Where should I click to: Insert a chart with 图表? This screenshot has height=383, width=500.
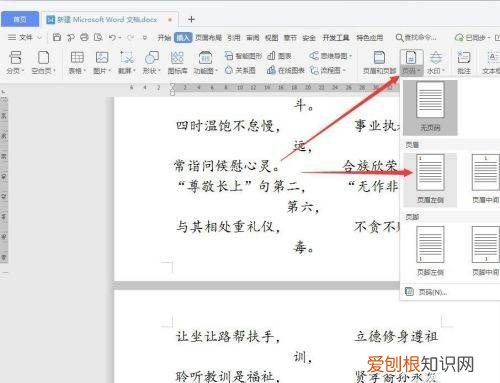pyautogui.click(x=279, y=56)
